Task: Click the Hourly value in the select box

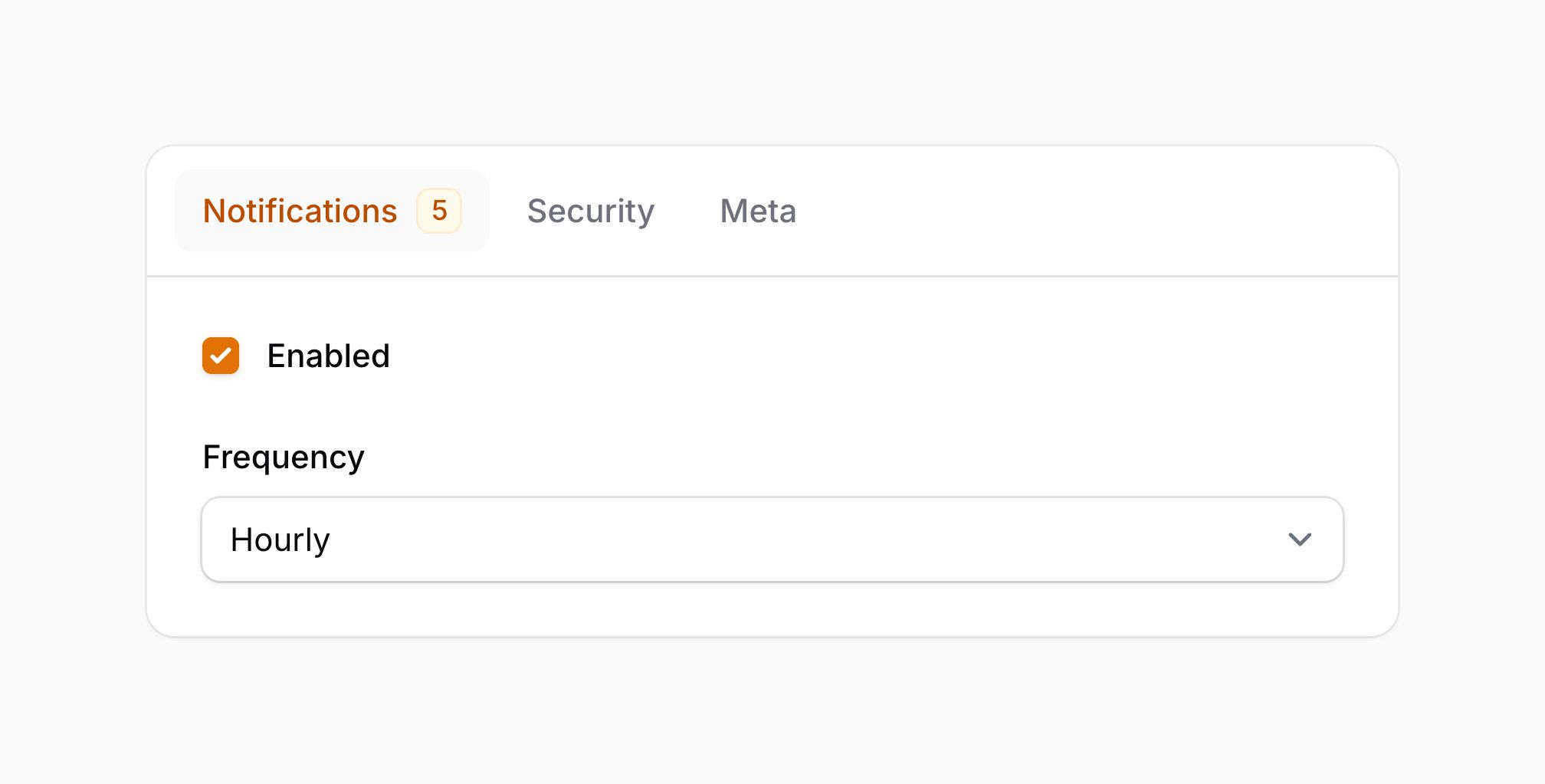Action: 280,540
